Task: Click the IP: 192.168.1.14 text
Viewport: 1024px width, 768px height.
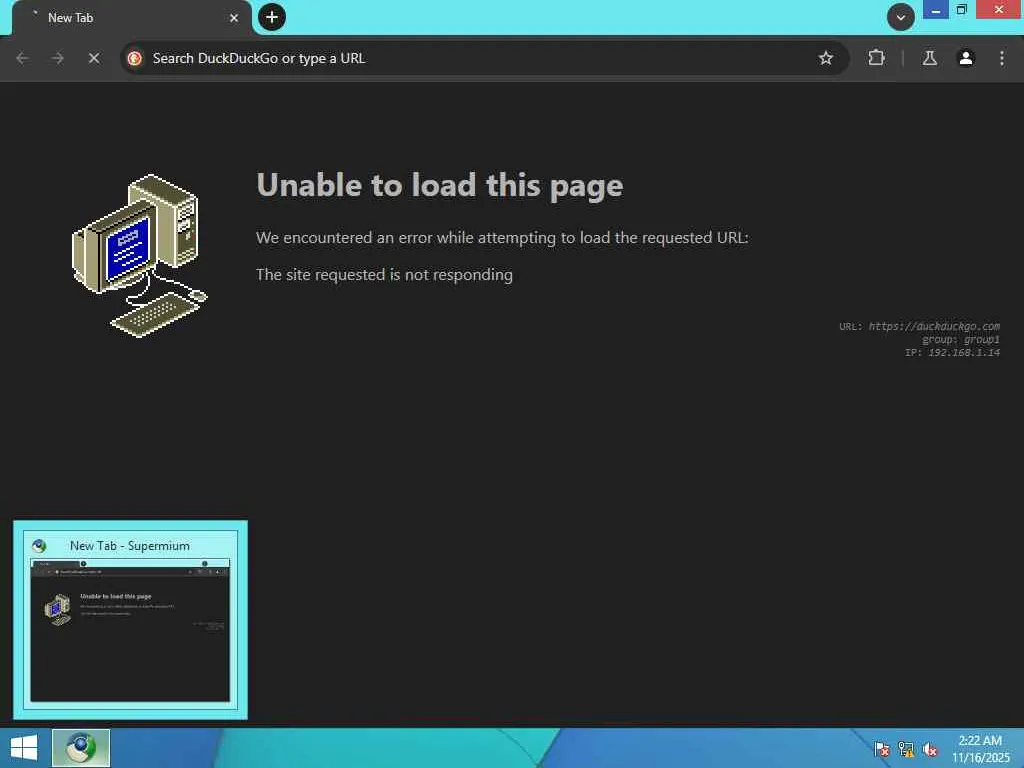Action: tap(952, 353)
